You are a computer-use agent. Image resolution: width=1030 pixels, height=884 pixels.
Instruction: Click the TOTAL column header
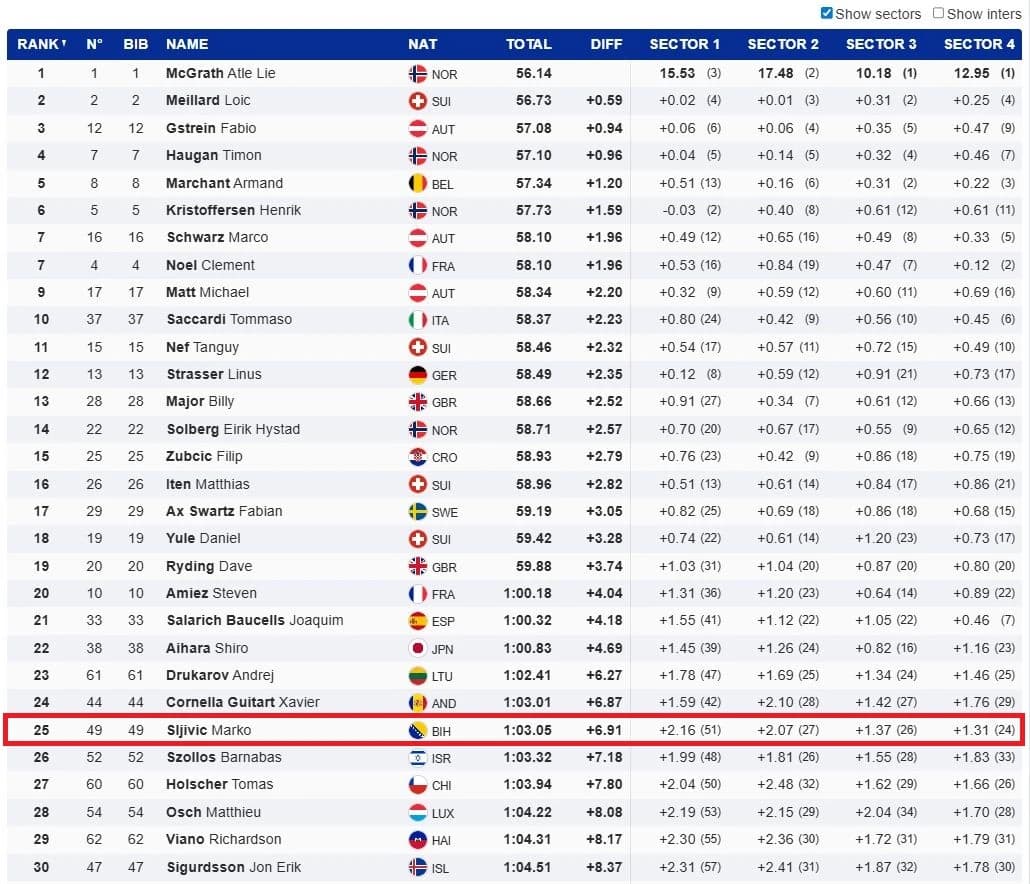[x=528, y=44]
